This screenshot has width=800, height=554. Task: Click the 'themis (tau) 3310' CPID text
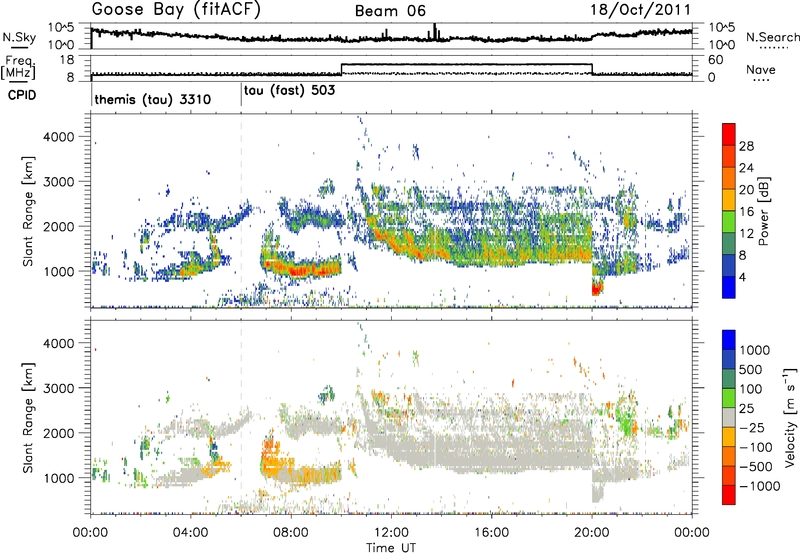coord(153,99)
